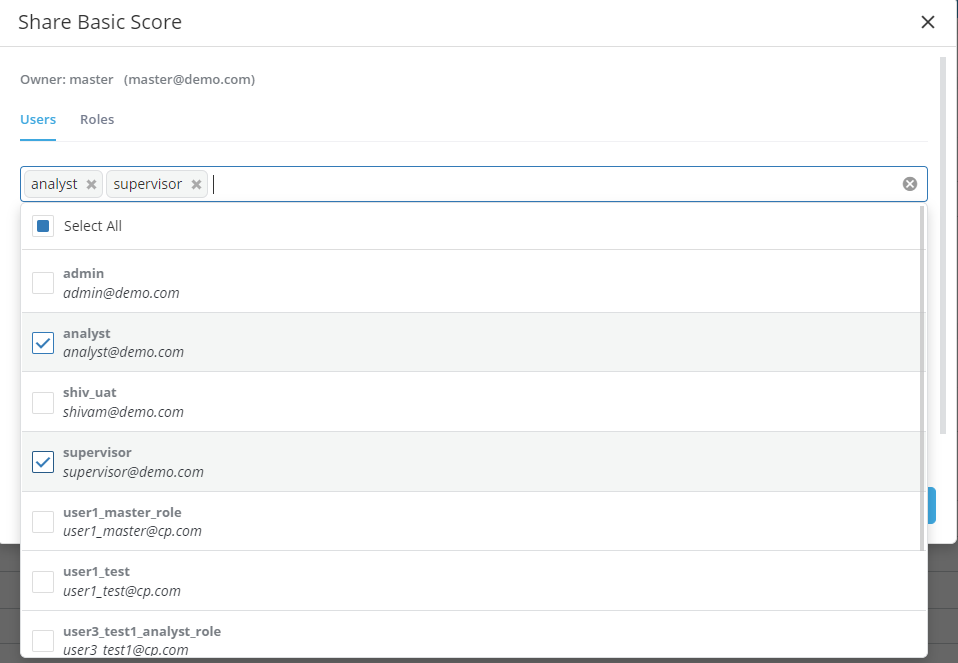Switch to the Roles tab
The height and width of the screenshot is (663, 958).
click(97, 119)
